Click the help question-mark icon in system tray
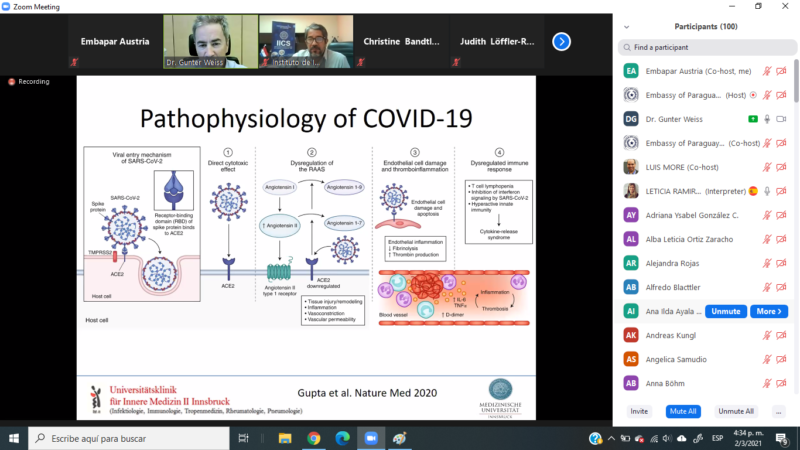The height and width of the screenshot is (450, 800). (595, 438)
